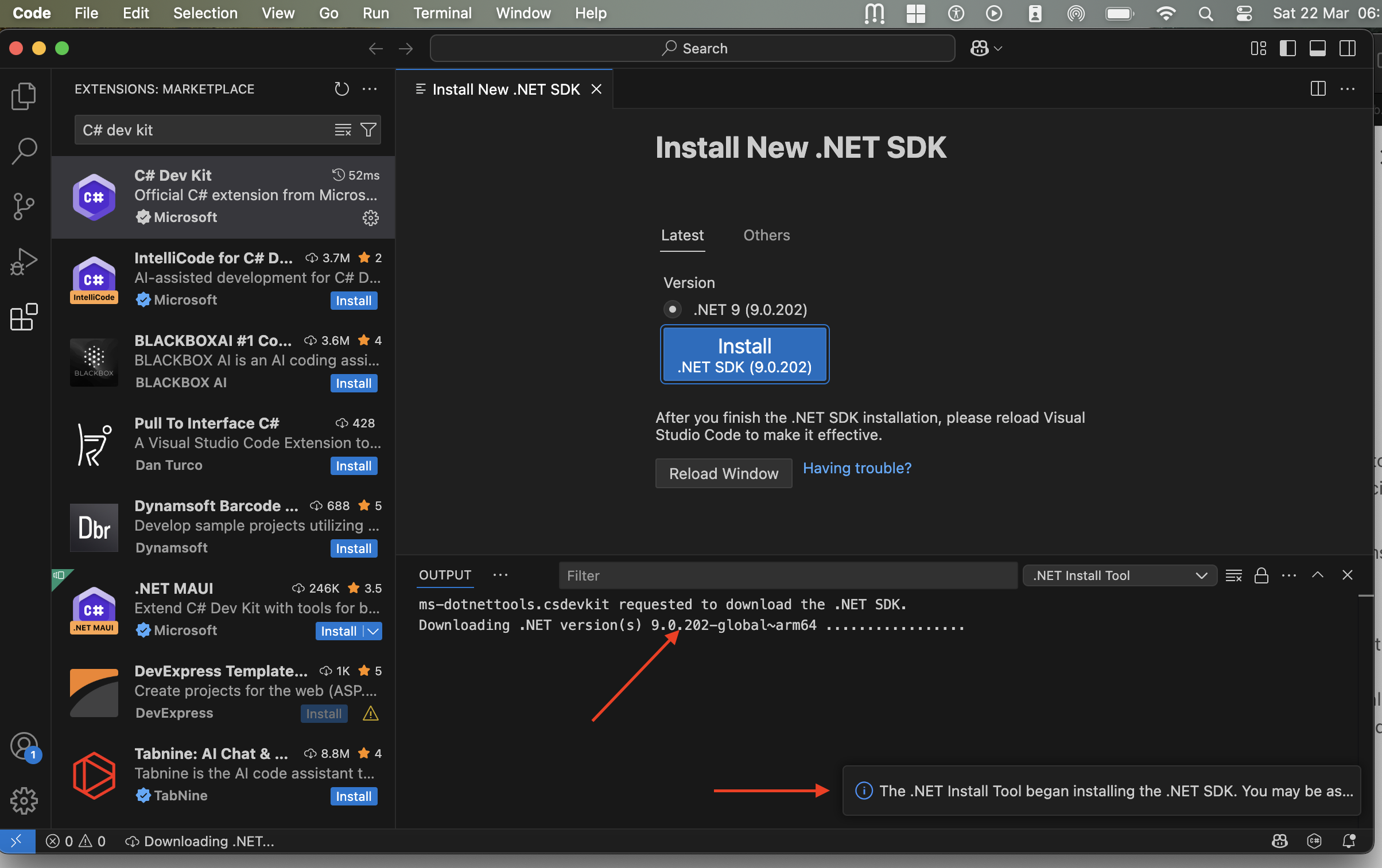Go forward with the navigation arrow
Image resolution: width=1382 pixels, height=868 pixels.
405,49
